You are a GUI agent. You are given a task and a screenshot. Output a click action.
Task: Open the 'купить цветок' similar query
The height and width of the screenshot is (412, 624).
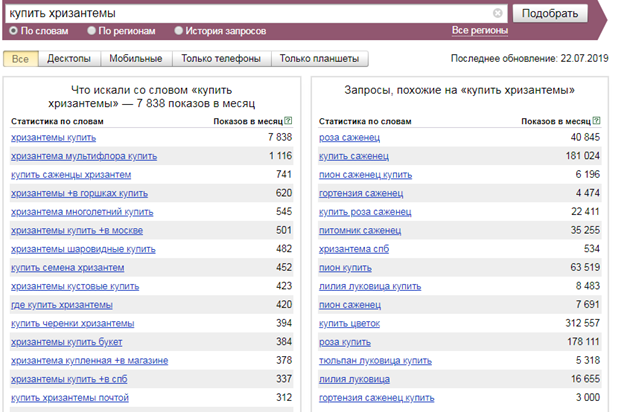pos(349,324)
